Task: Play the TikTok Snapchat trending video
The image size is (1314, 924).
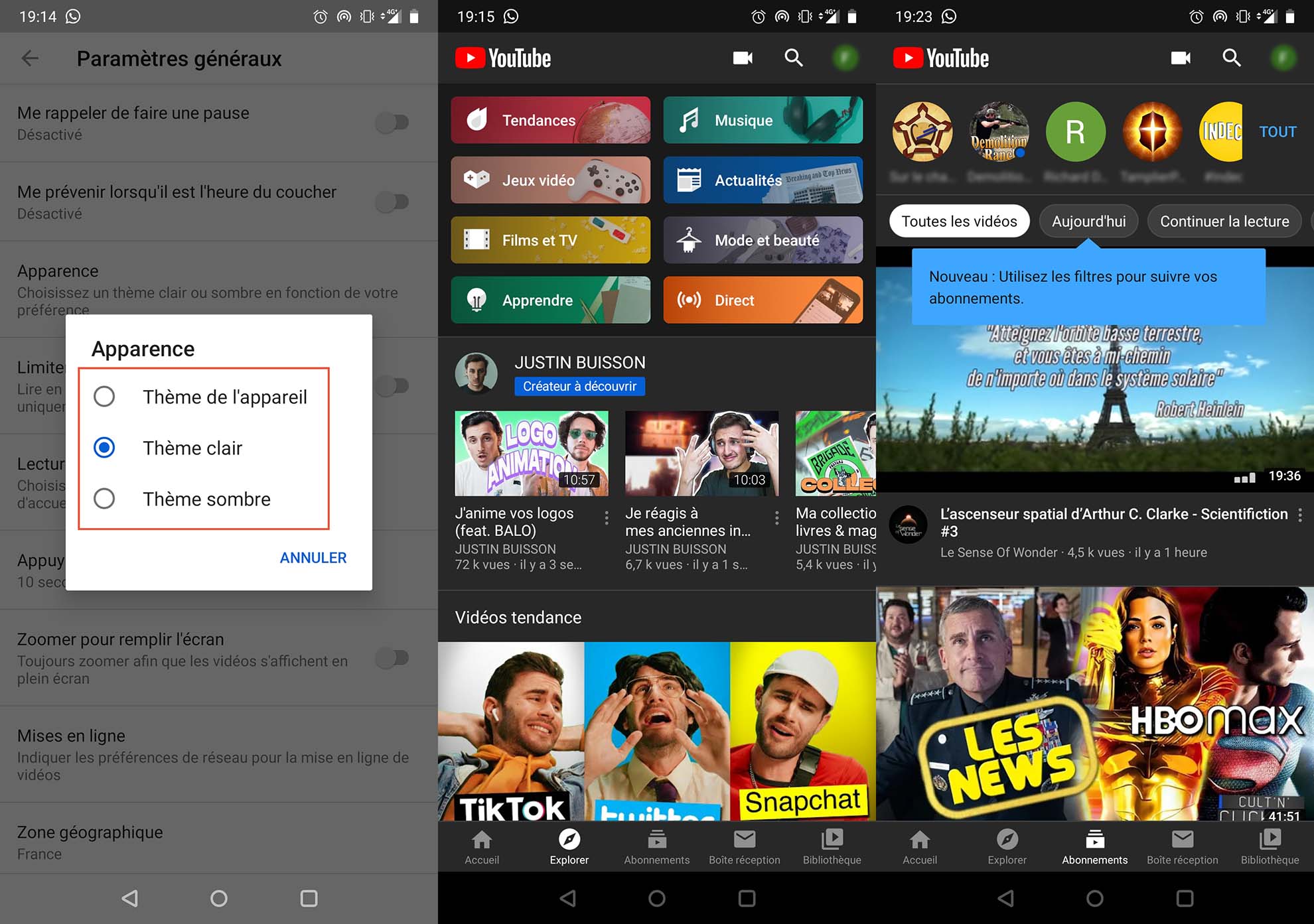Action: pyautogui.click(x=657, y=731)
